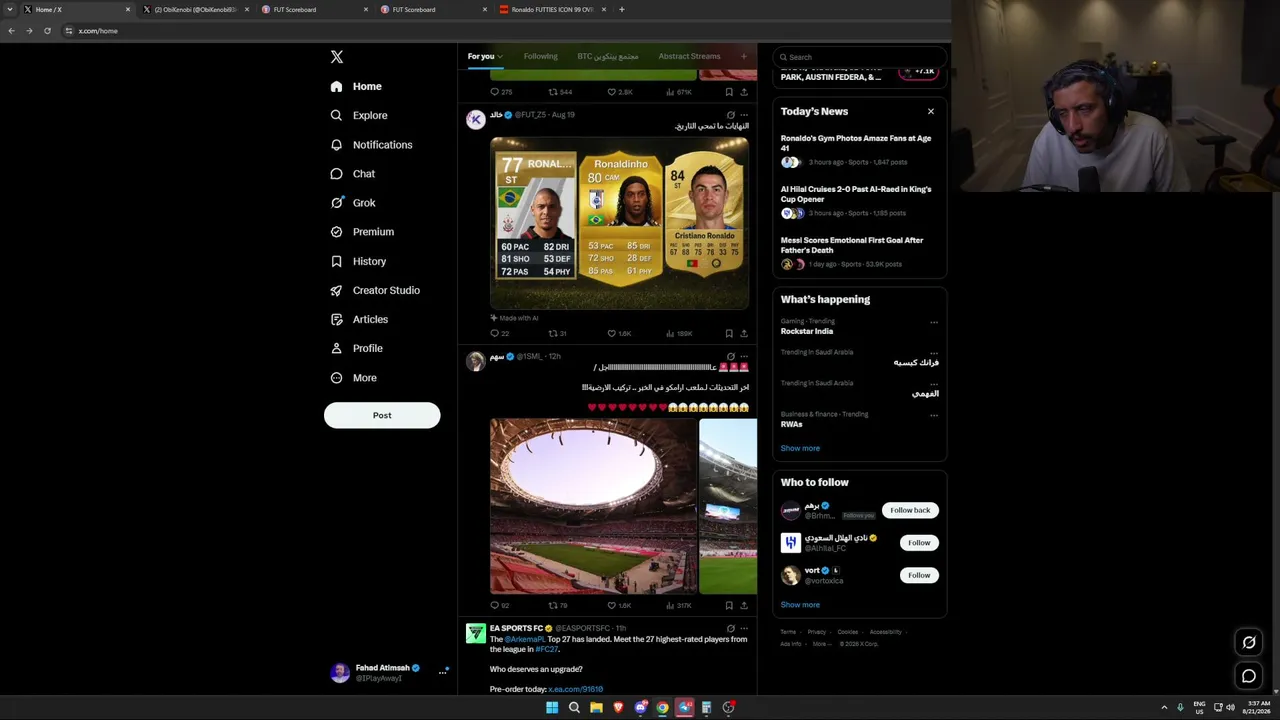Viewport: 1280px width, 720px height.
Task: Open more options on the خالد post
Action: coord(744,115)
